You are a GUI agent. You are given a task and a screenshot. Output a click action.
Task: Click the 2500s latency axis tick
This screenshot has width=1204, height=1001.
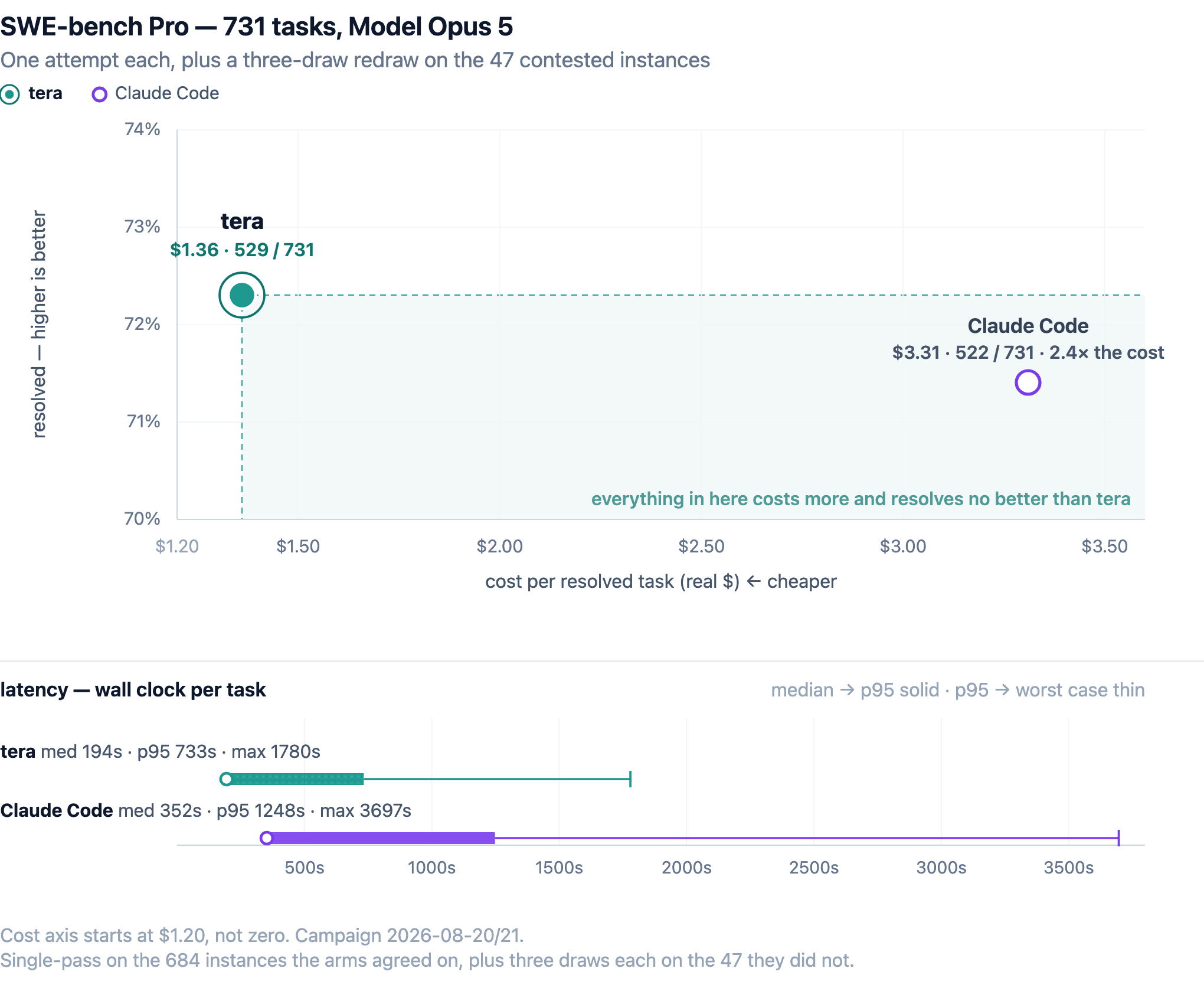(x=814, y=868)
